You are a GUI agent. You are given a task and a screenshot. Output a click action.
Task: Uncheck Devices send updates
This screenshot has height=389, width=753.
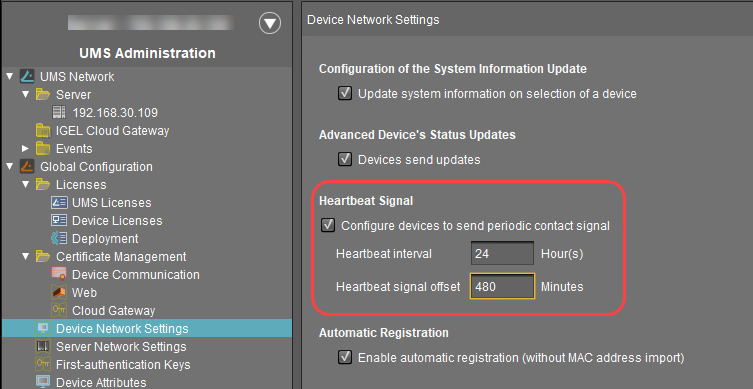(x=345, y=159)
